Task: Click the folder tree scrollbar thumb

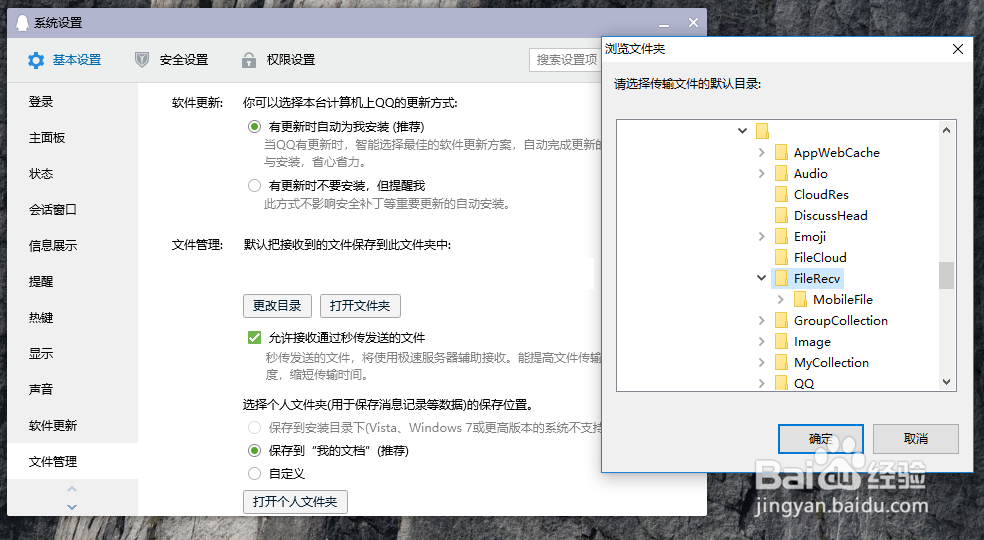Action: (946, 276)
